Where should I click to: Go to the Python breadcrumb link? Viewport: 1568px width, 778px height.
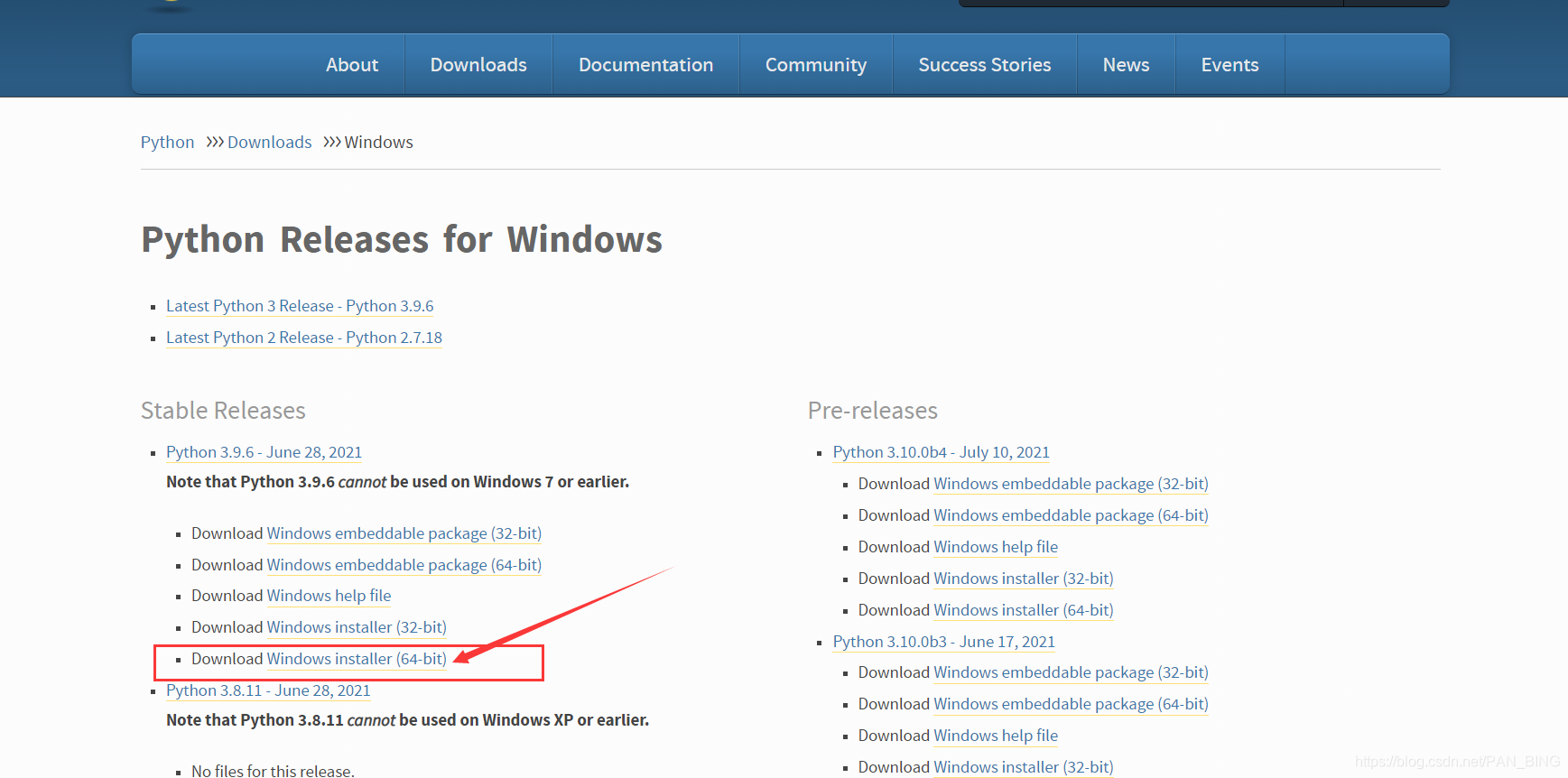click(x=167, y=143)
